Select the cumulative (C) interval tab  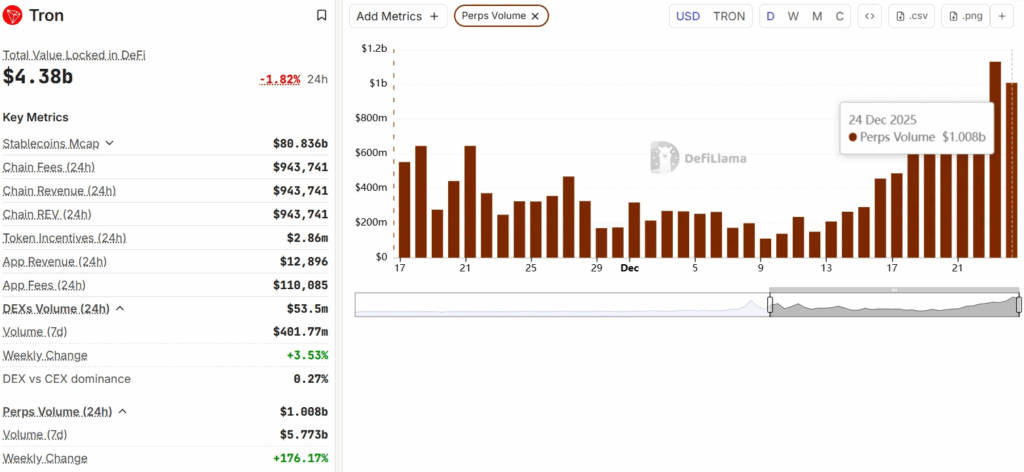tap(840, 16)
